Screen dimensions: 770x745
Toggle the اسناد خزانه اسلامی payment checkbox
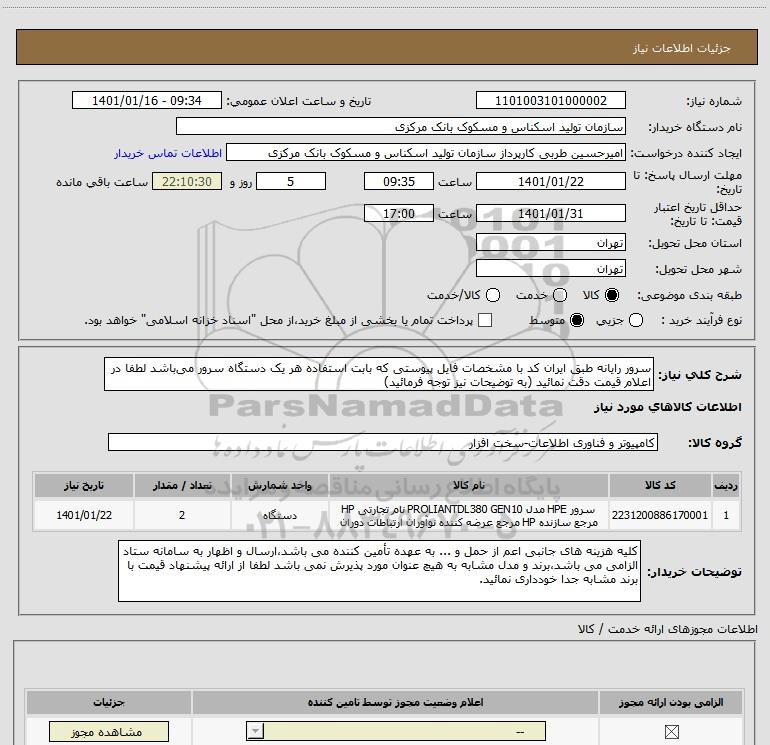[485, 320]
